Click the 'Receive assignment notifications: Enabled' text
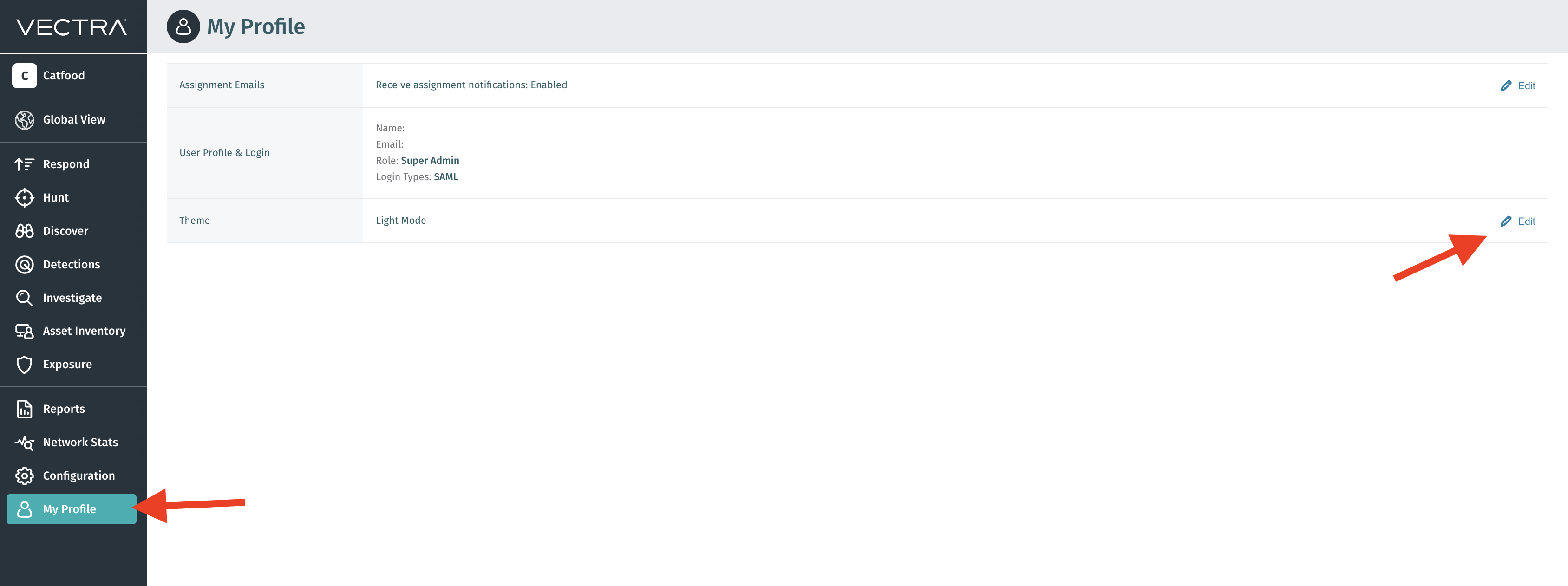 pos(471,85)
